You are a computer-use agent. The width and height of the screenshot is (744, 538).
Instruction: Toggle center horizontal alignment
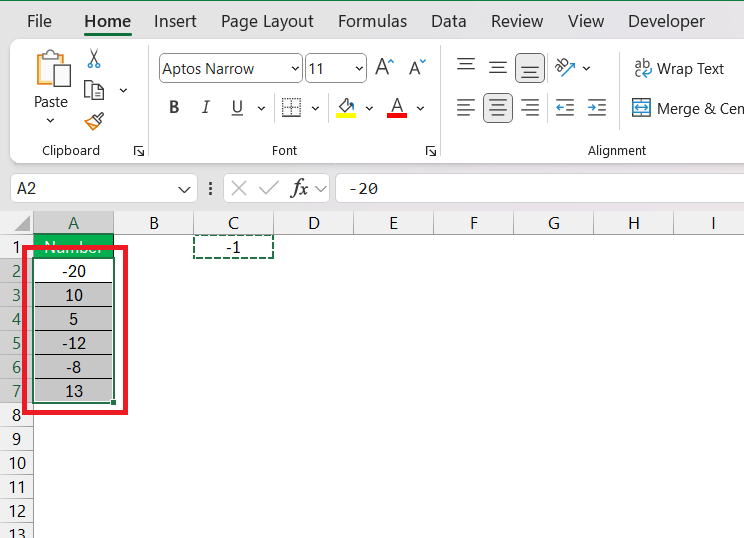point(498,108)
